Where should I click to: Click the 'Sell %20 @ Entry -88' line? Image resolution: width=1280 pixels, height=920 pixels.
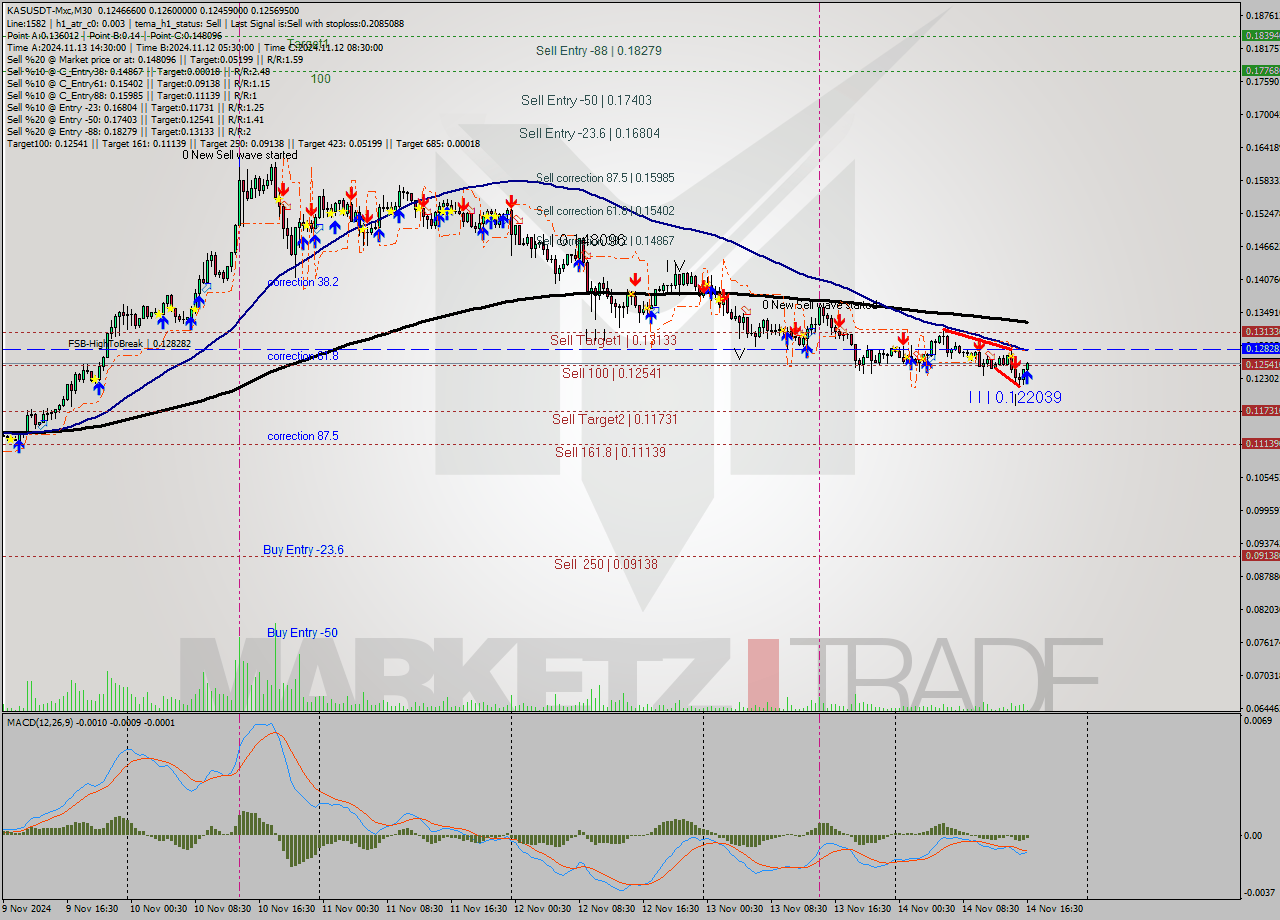128,131
